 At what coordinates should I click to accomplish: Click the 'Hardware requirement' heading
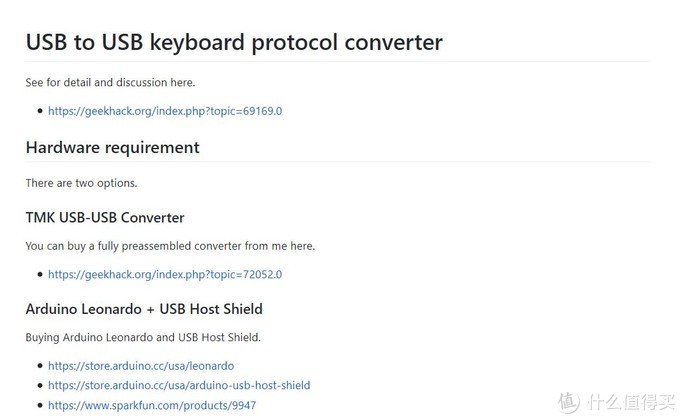pos(113,148)
